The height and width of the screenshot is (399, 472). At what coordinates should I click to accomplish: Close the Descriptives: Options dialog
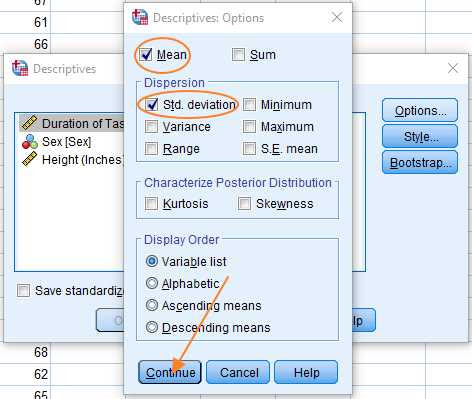337,17
